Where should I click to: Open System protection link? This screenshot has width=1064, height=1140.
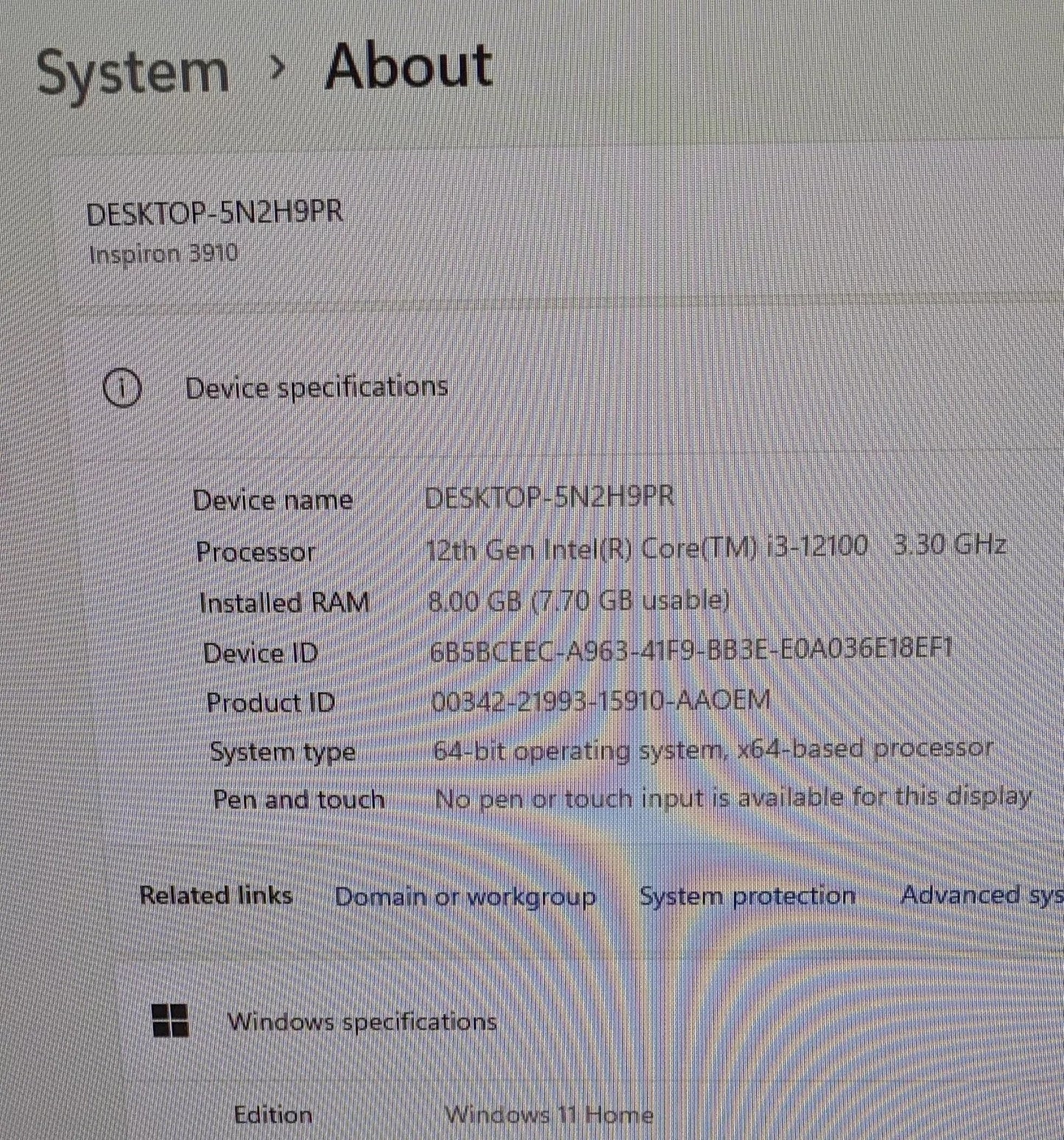(x=747, y=896)
